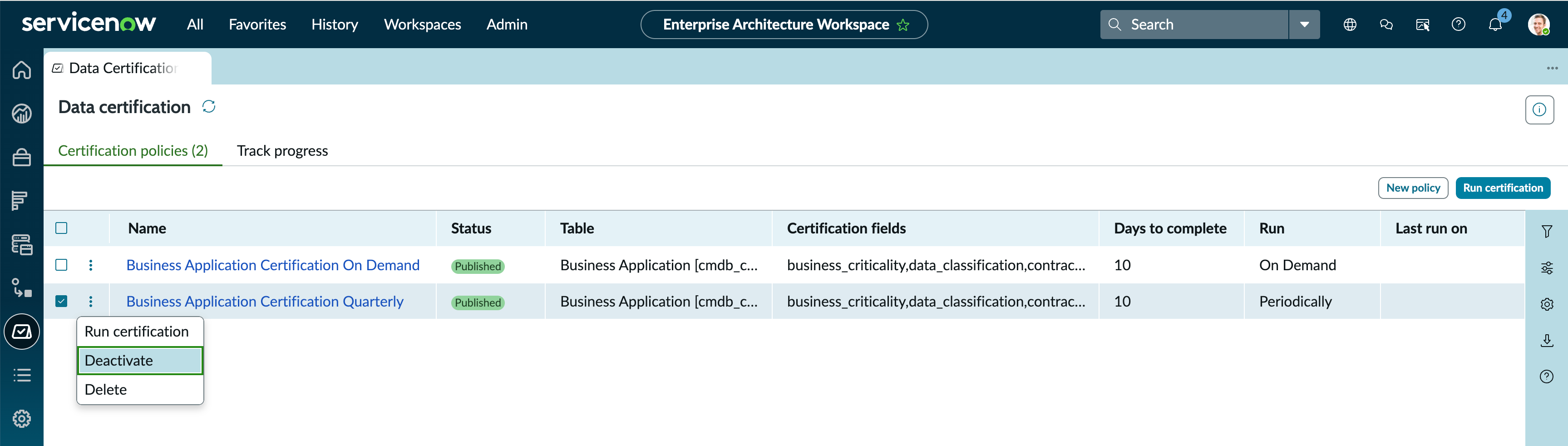Open the server inventory icon in the sidebar
Viewport: 1568px width, 446px height.
22,245
